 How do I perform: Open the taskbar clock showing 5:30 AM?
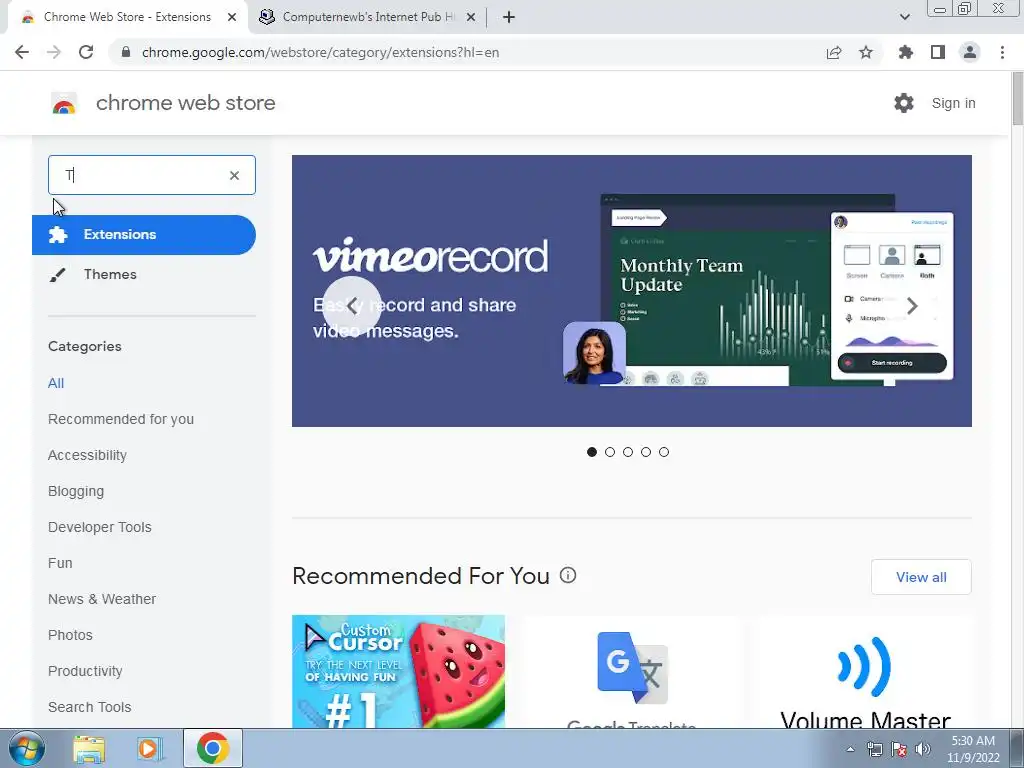point(973,749)
